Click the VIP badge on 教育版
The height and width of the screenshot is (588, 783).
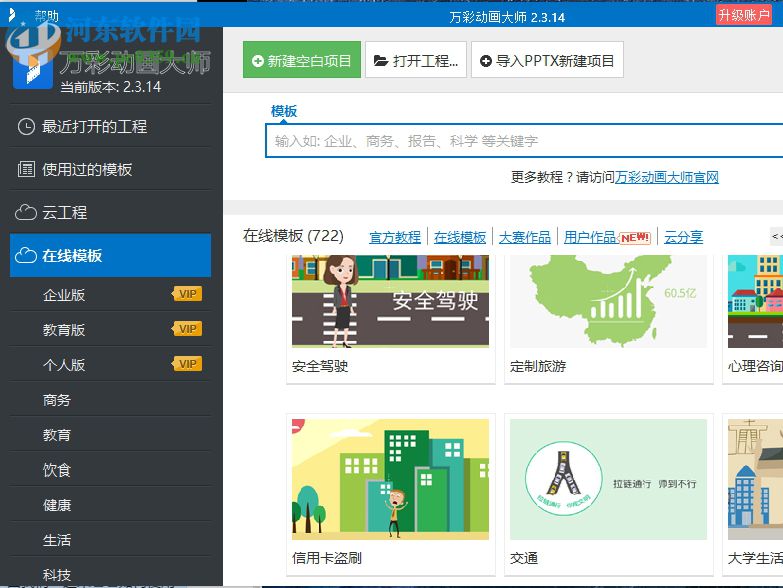tap(187, 329)
